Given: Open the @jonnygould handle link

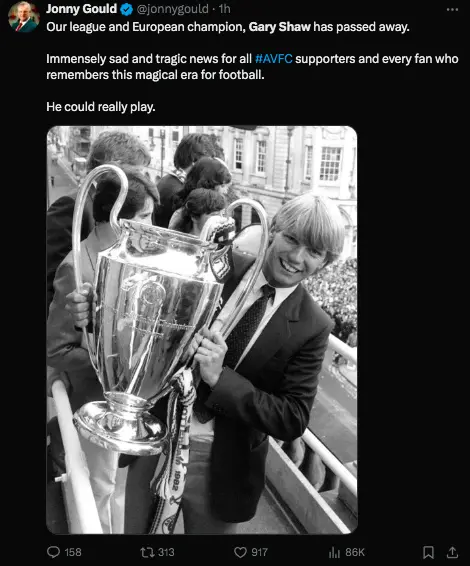Looking at the screenshot, I should (173, 9).
